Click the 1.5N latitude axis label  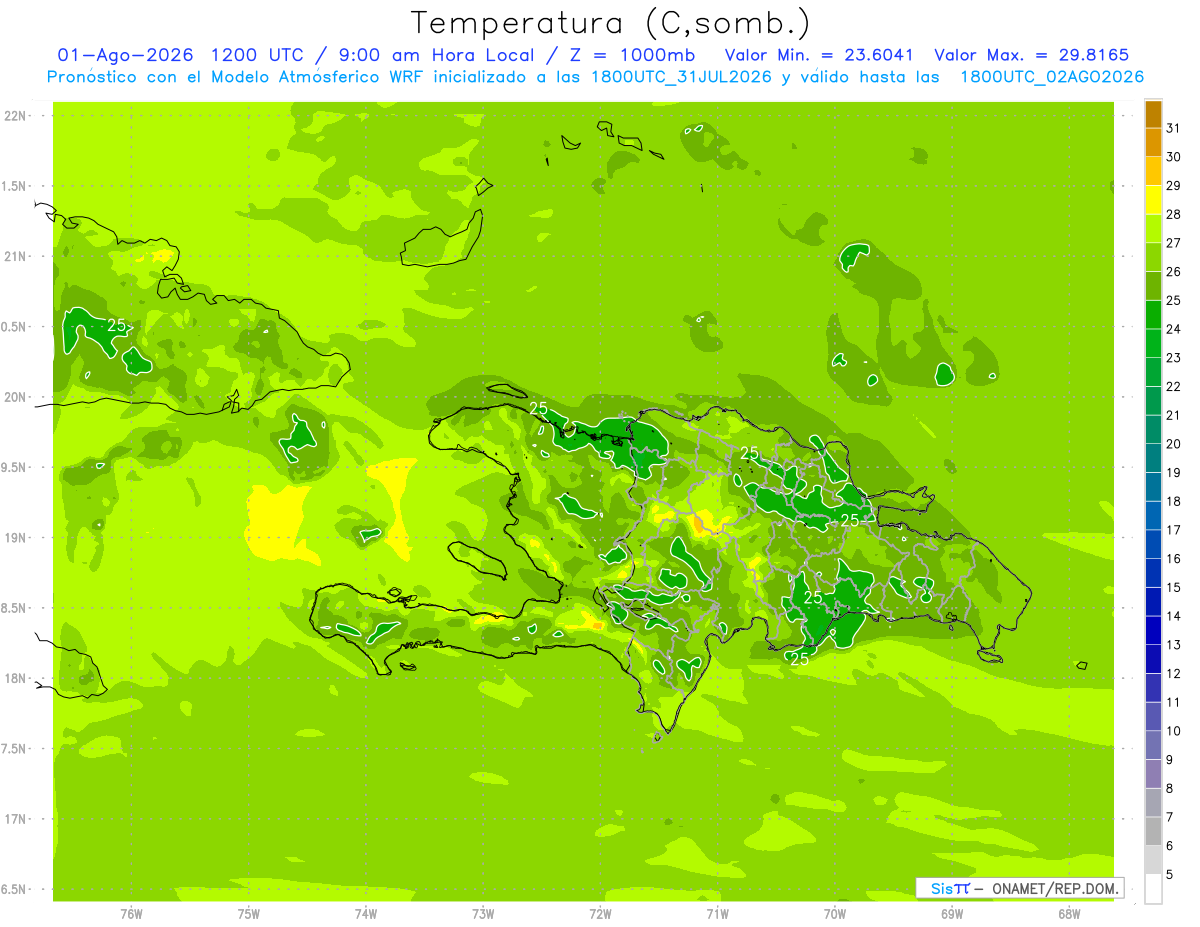click(x=15, y=186)
